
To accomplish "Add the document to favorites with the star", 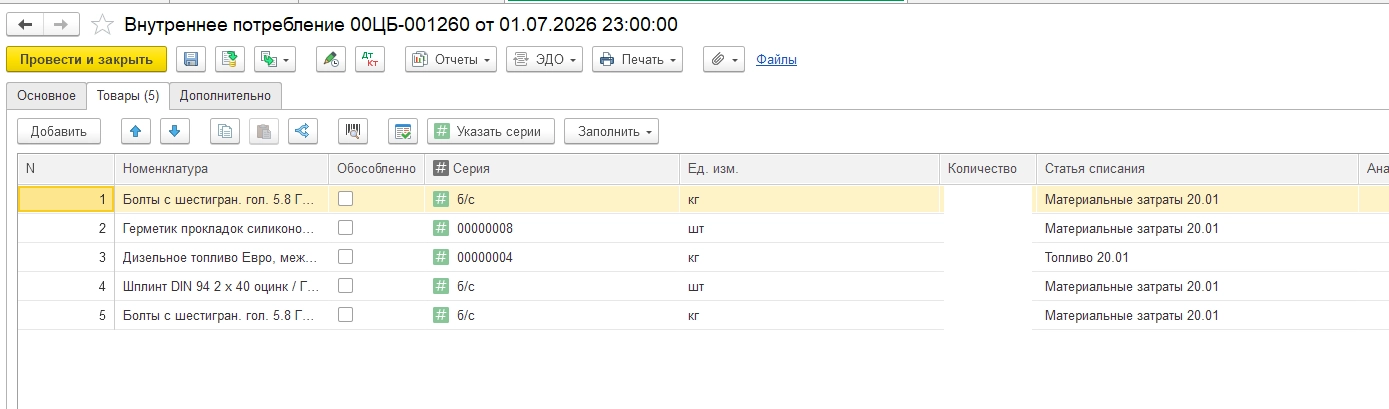I will point(101,24).
